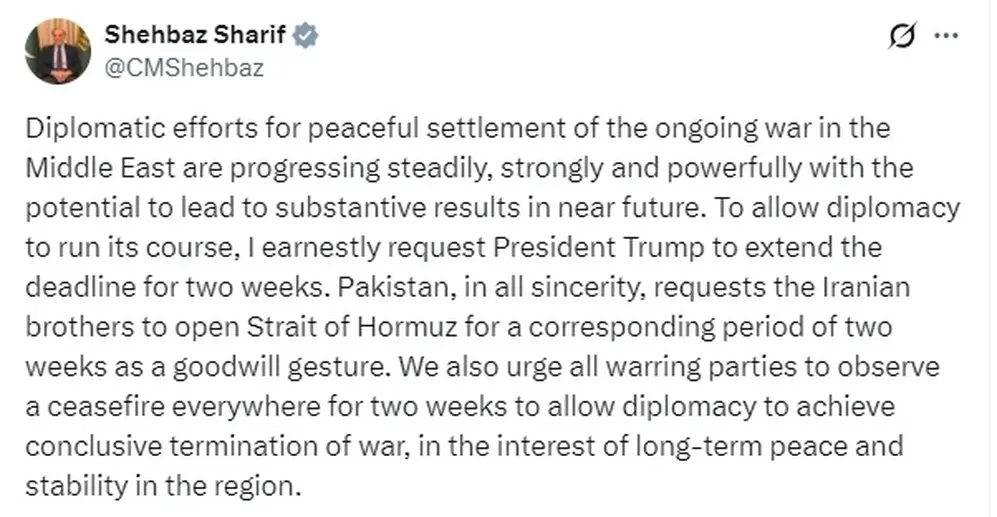The image size is (997, 517).
Task: Click the phrase 'President Trump' in the post
Action: coord(599,247)
